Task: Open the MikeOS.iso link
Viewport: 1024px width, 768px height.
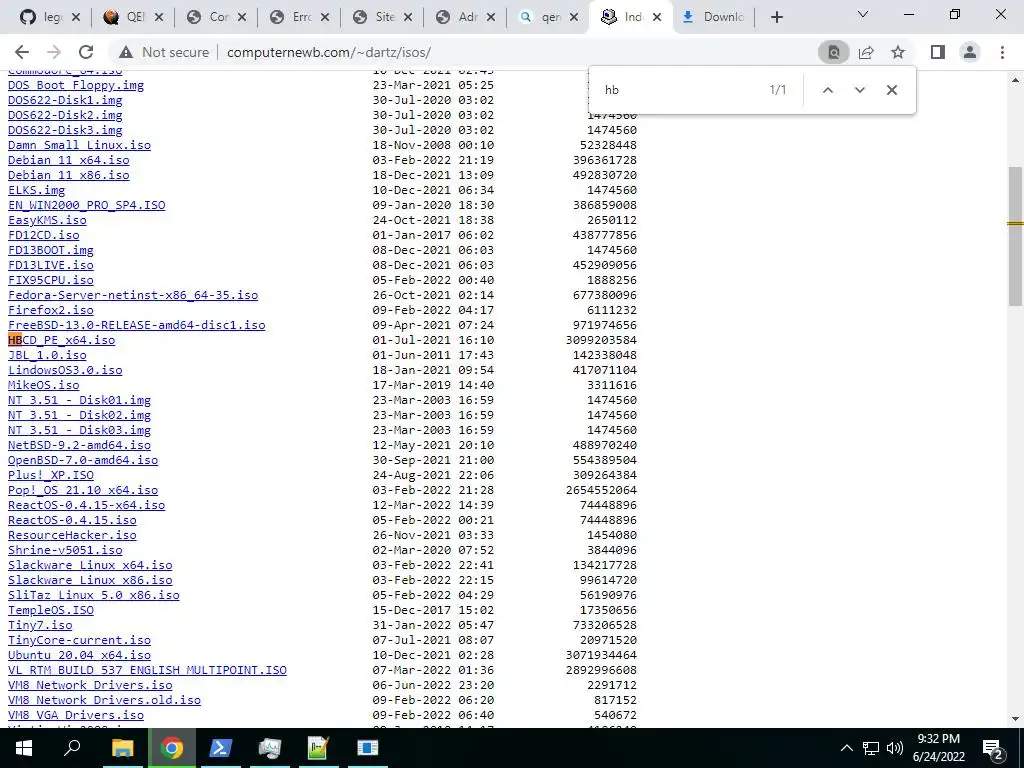Action: click(x=44, y=385)
